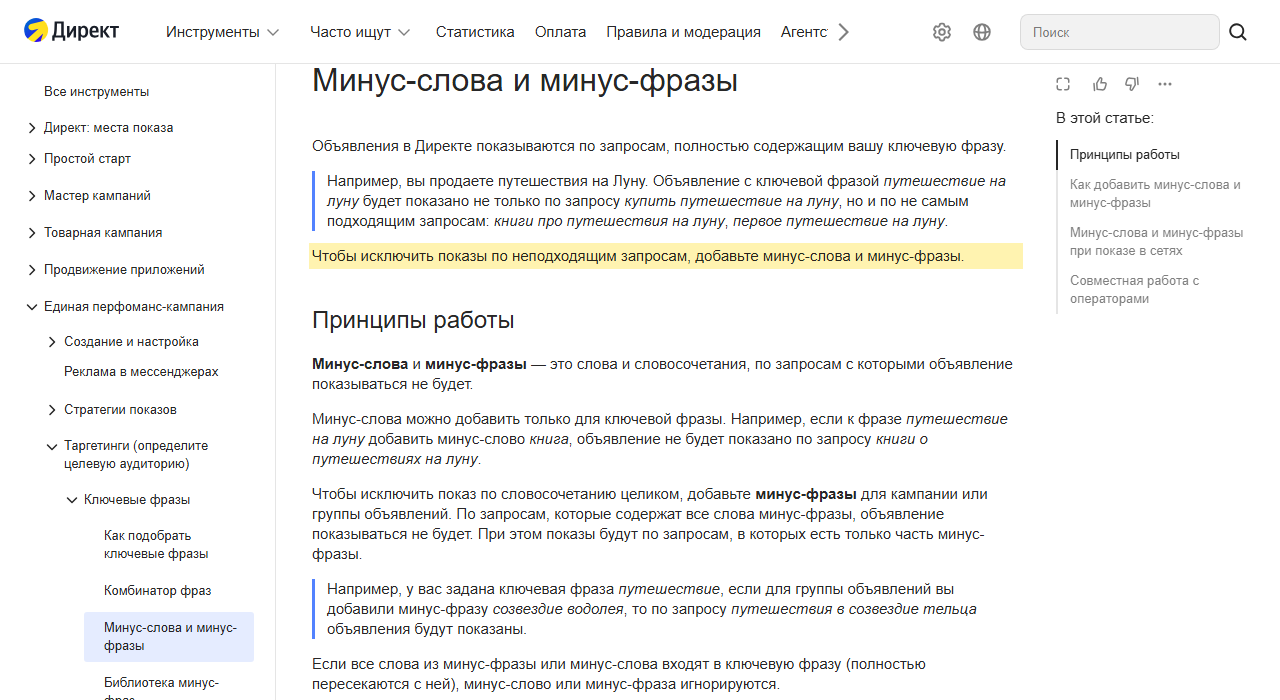Open the language globe icon
The width and height of the screenshot is (1280, 700).
click(982, 32)
